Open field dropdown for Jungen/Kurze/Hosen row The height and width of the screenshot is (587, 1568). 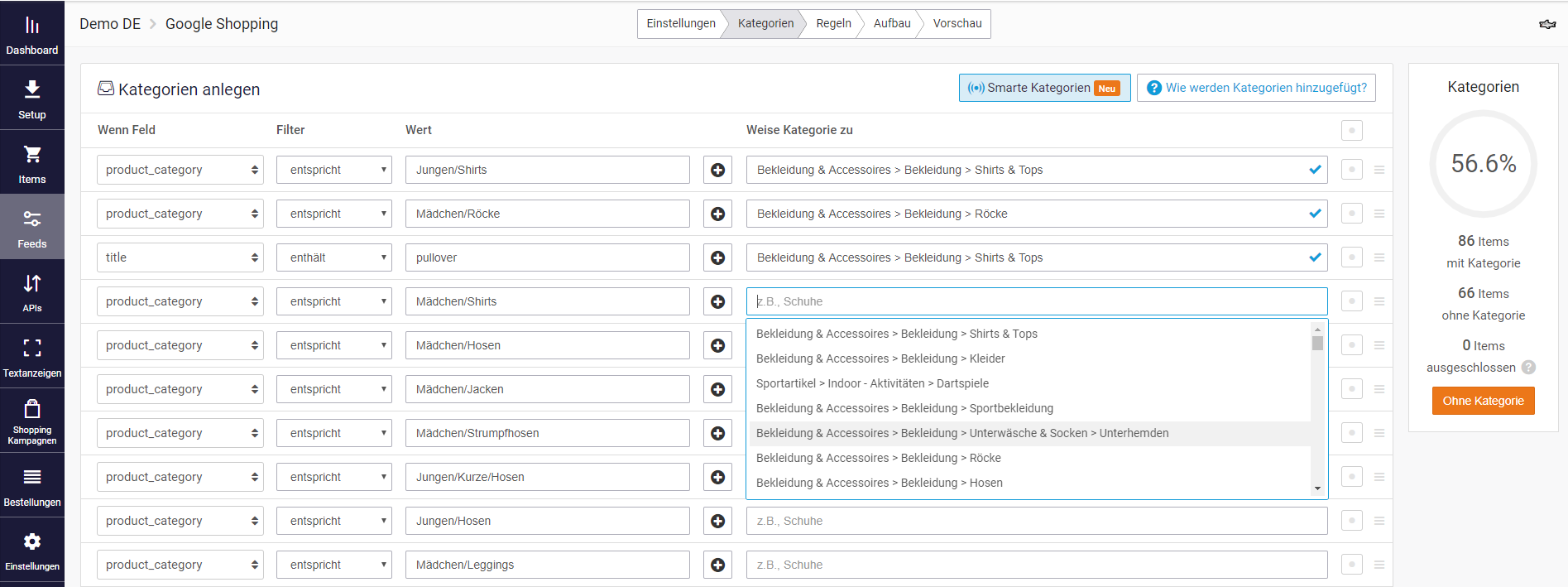point(180,477)
